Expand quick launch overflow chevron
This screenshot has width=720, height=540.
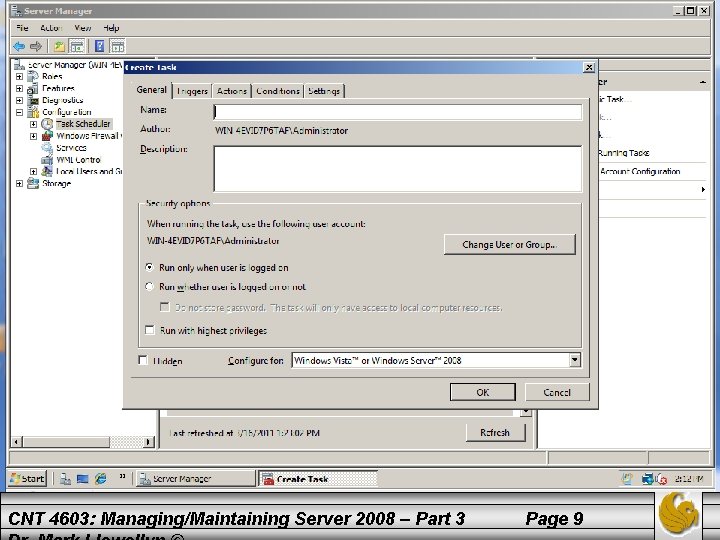click(122, 476)
